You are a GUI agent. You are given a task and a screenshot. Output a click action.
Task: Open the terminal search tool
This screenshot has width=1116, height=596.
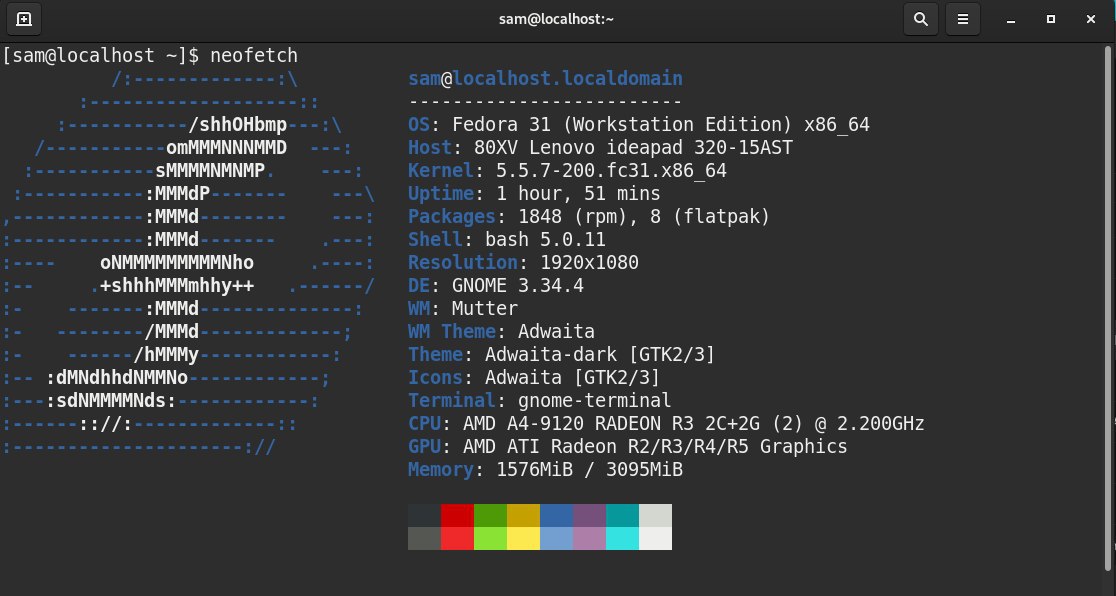pyautogui.click(x=920, y=19)
